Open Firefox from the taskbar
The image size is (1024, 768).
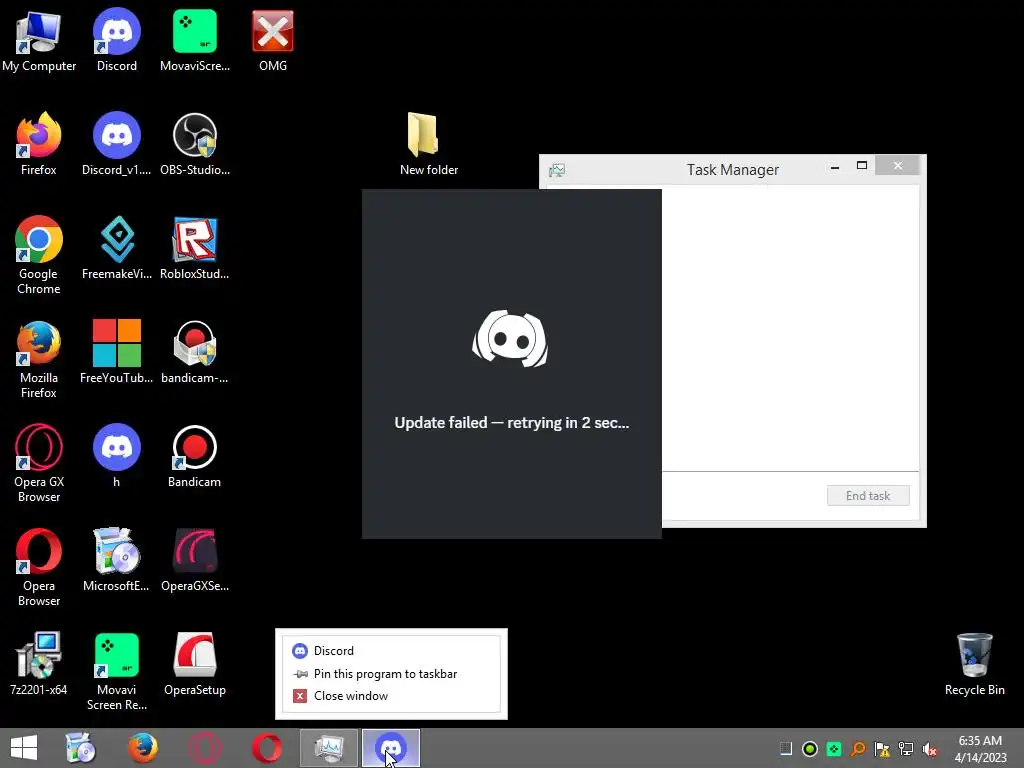(143, 748)
